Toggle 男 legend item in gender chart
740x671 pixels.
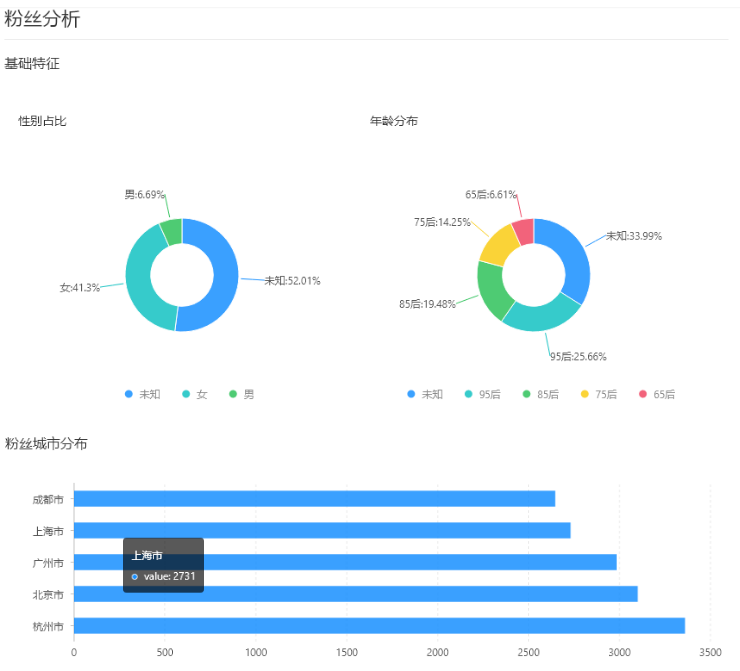[241, 394]
